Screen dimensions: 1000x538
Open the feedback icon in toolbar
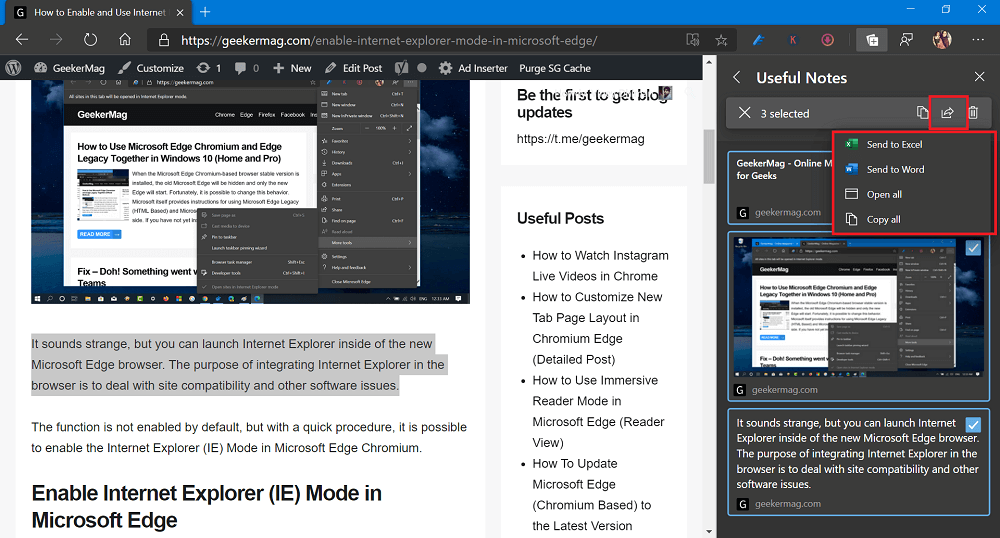906,40
